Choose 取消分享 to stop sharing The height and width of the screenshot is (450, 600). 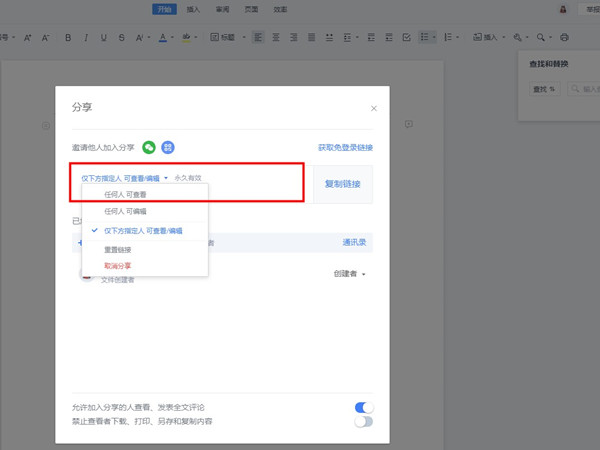(117, 266)
